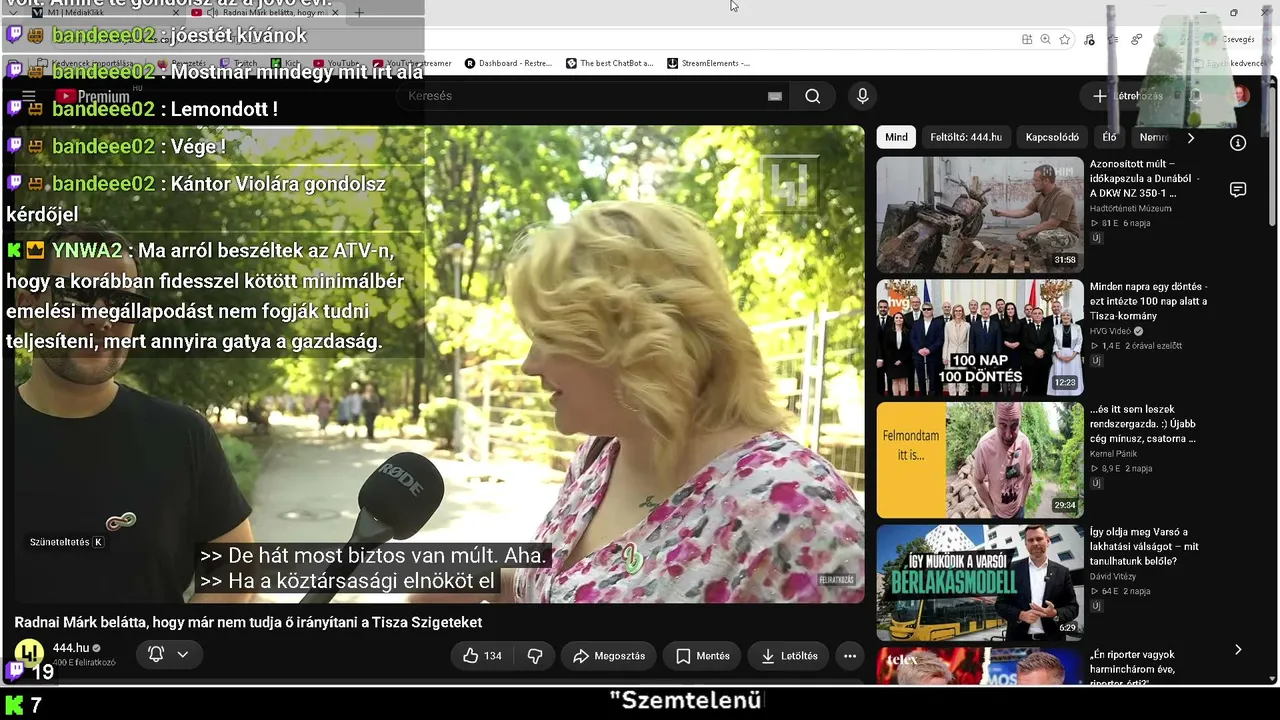Open the Hadtörténeti Múzeum channel name
Viewport: 1280px width, 720px height.
pyautogui.click(x=1130, y=208)
